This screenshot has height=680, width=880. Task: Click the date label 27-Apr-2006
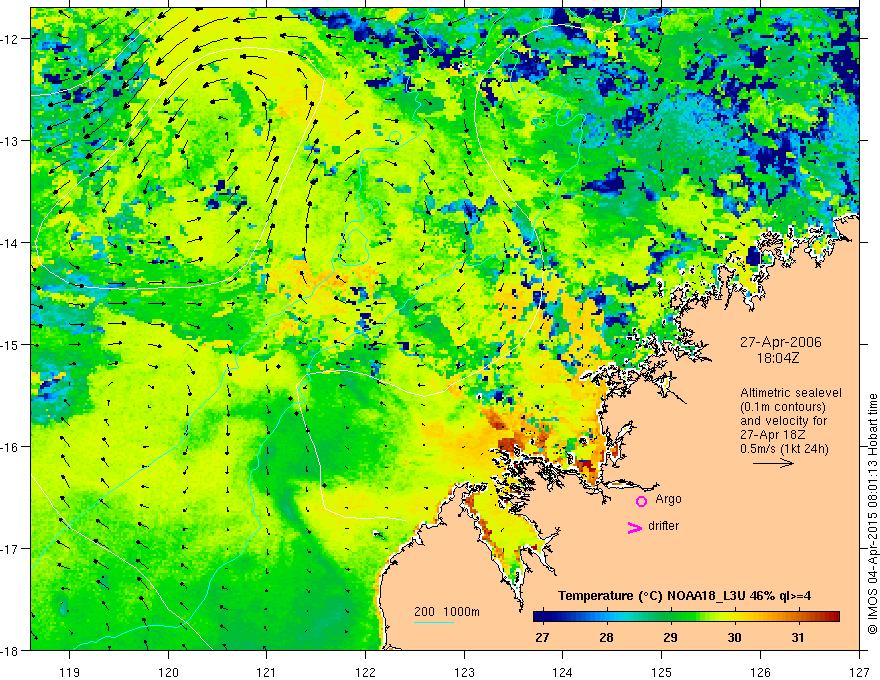pos(780,342)
